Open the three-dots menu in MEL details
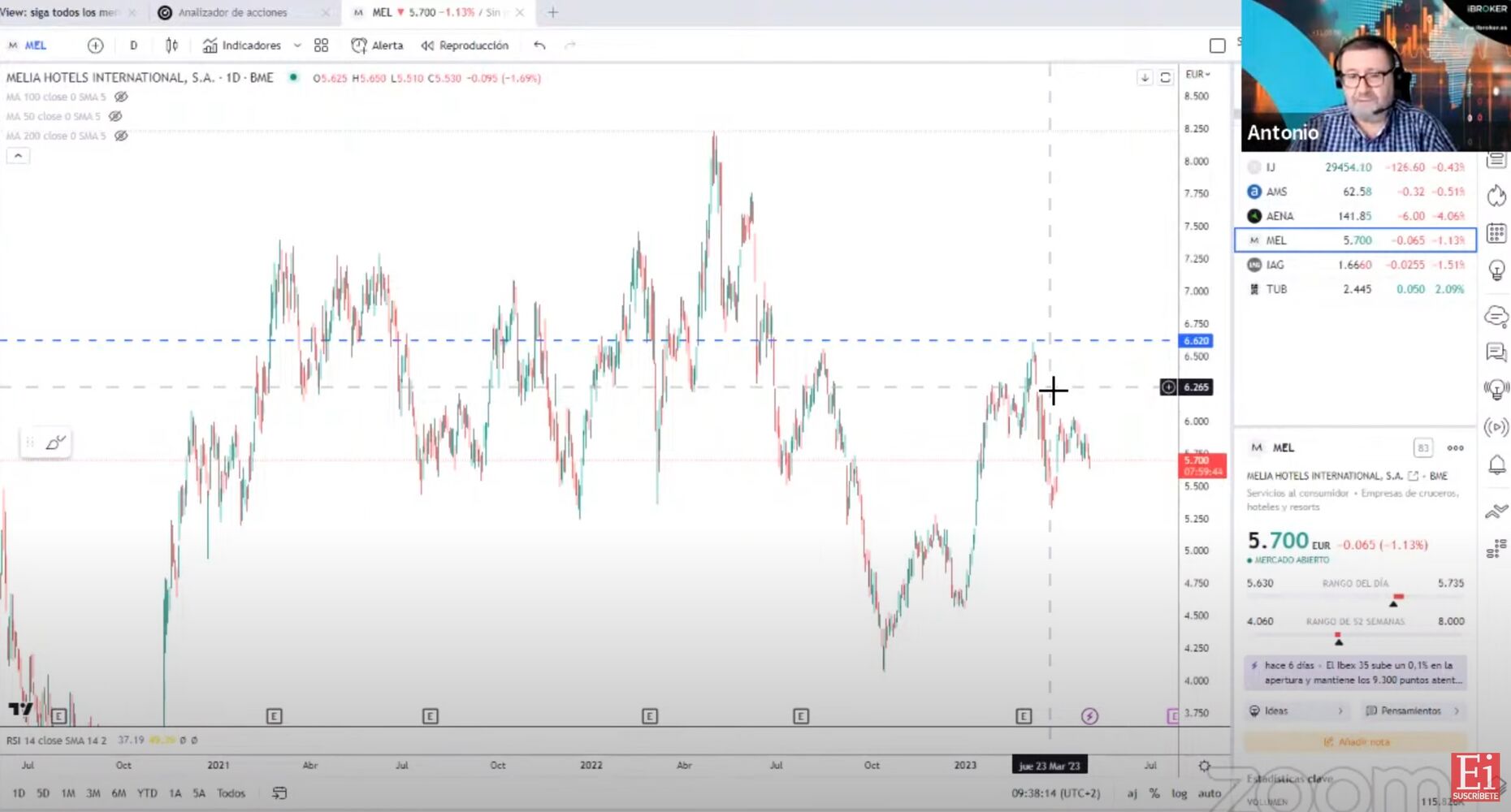Viewport: 1511px width, 812px height. coord(1455,448)
